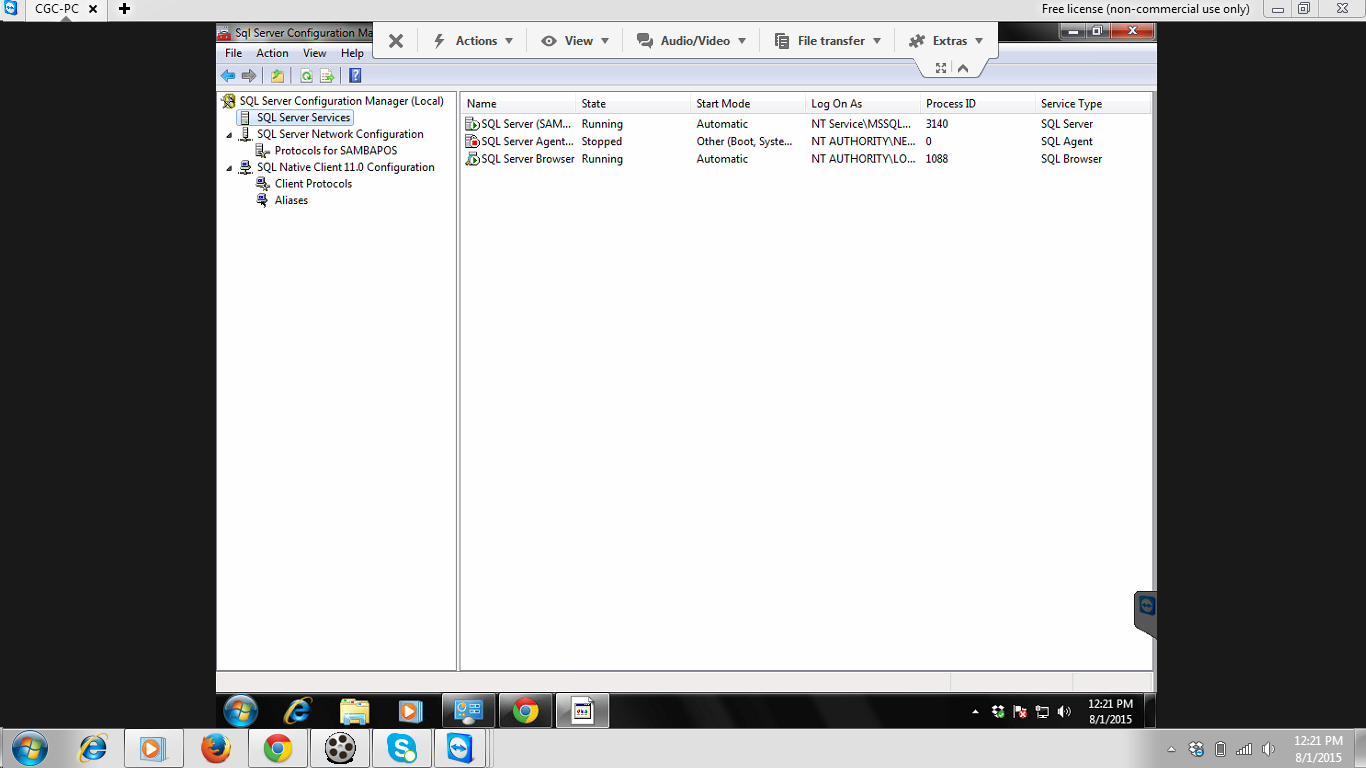Image resolution: width=1366 pixels, height=768 pixels.
Task: Open Skype on the local taskbar
Action: tap(402, 748)
